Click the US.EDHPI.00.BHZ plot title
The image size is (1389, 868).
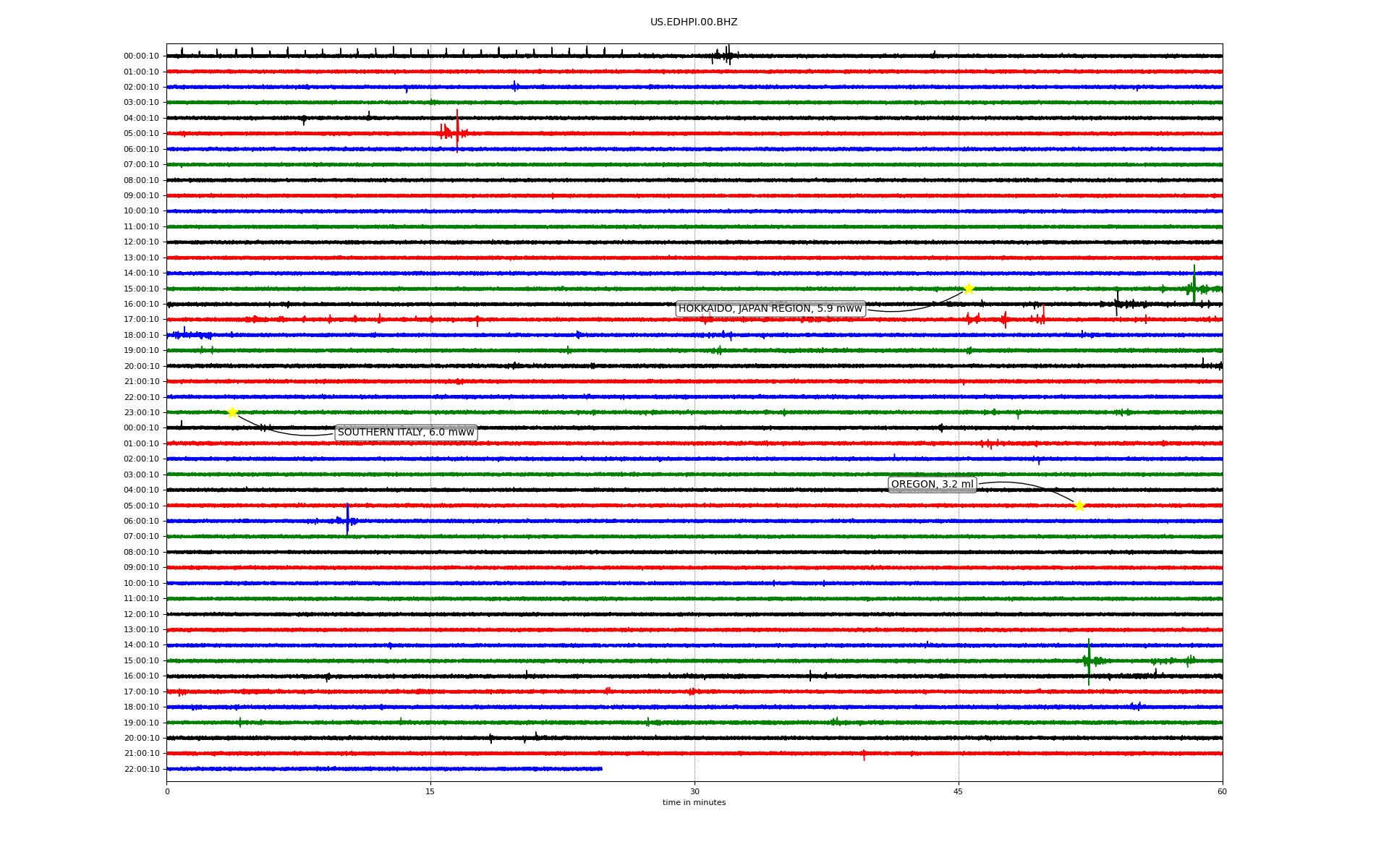pos(694,22)
